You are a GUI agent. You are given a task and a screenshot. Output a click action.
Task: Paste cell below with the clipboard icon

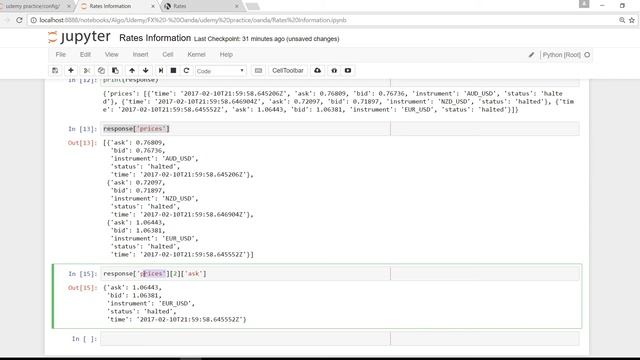coord(116,71)
